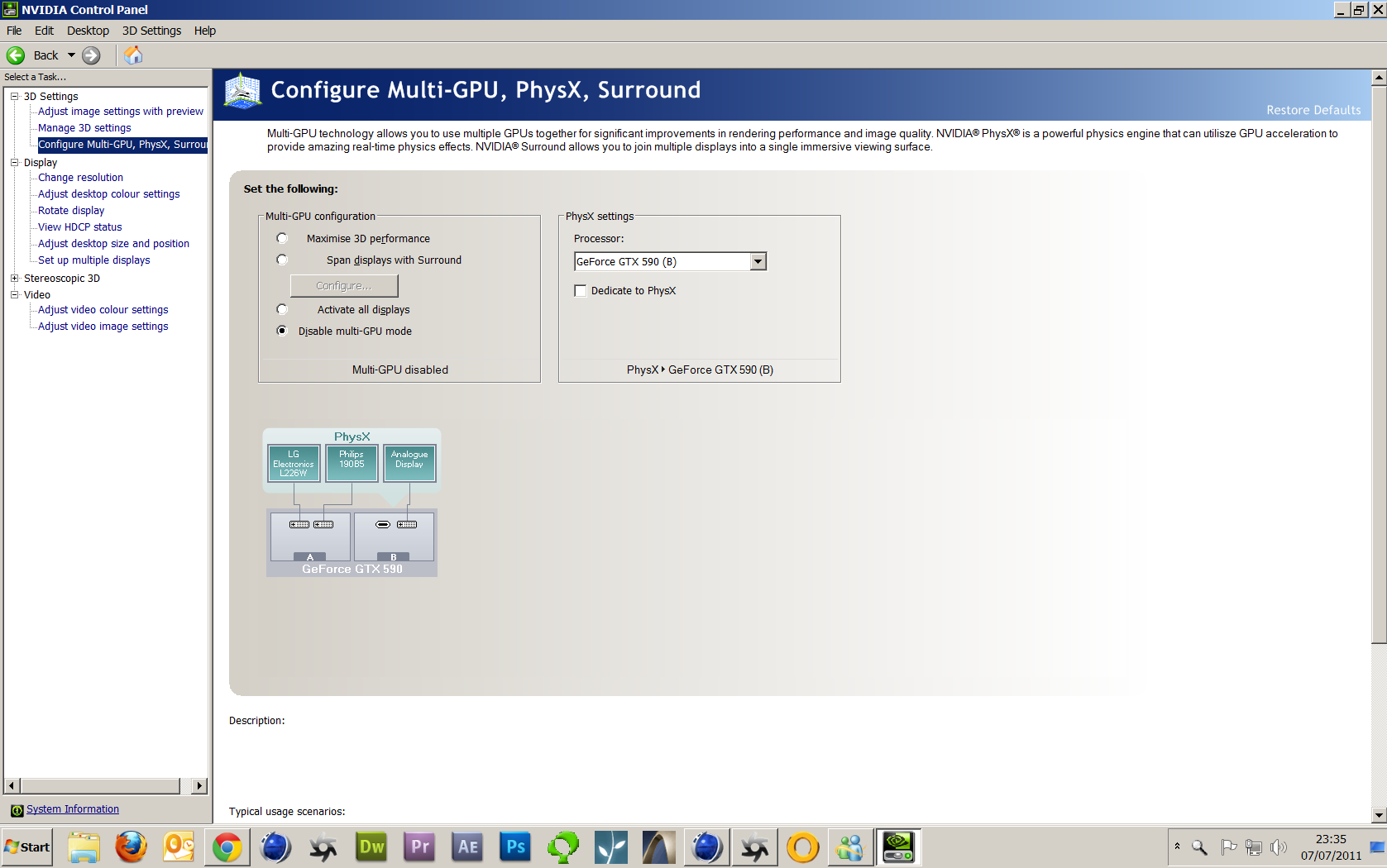The width and height of the screenshot is (1387, 868).
Task: Click the volume speaker icon
Action: pyautogui.click(x=1279, y=847)
